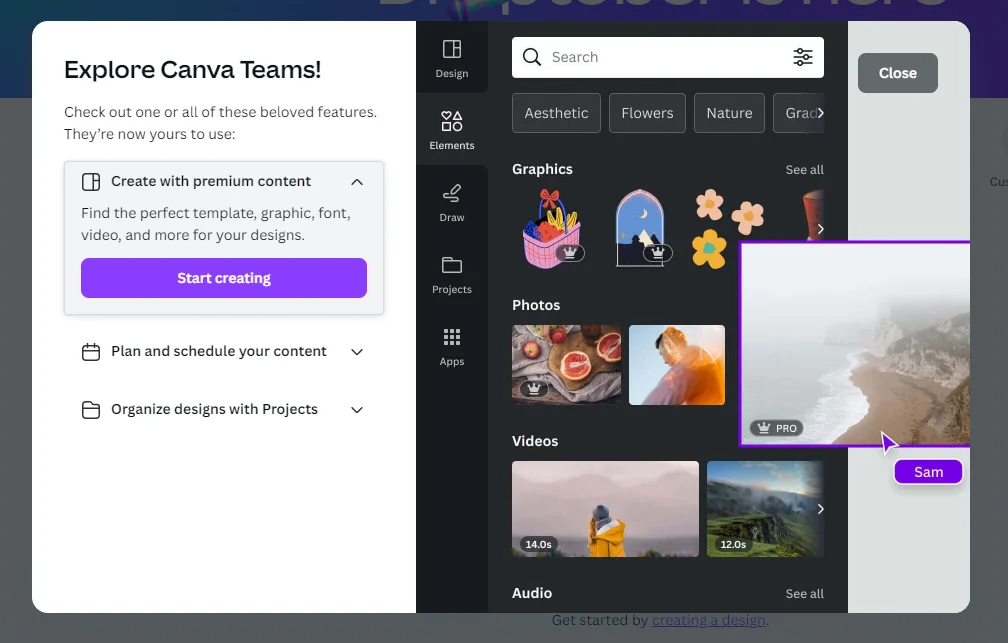The height and width of the screenshot is (643, 1008).
Task: Collapse Create with premium content section
Action: pyautogui.click(x=357, y=182)
